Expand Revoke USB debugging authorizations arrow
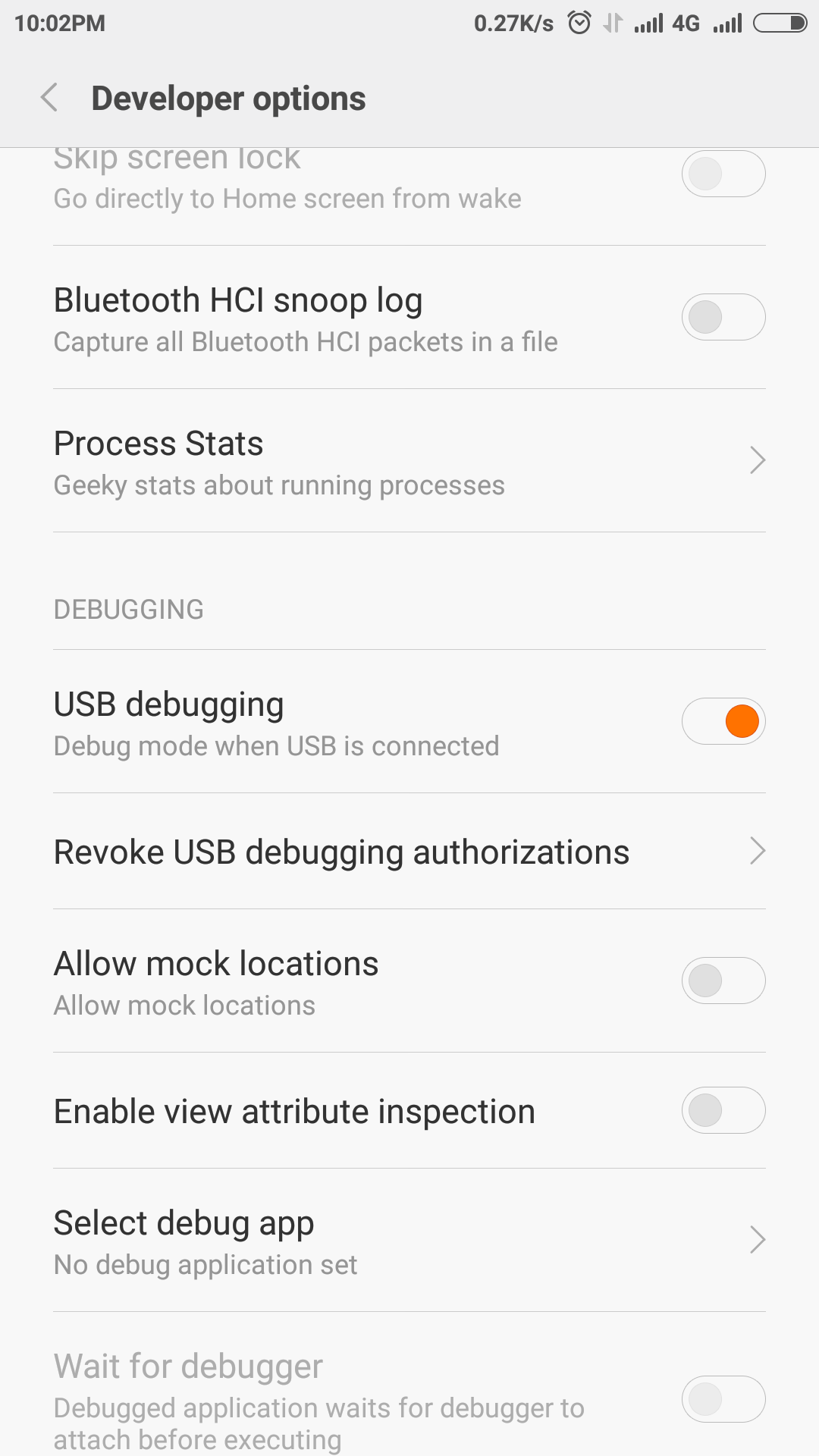Viewport: 819px width, 1456px height. pos(757,851)
